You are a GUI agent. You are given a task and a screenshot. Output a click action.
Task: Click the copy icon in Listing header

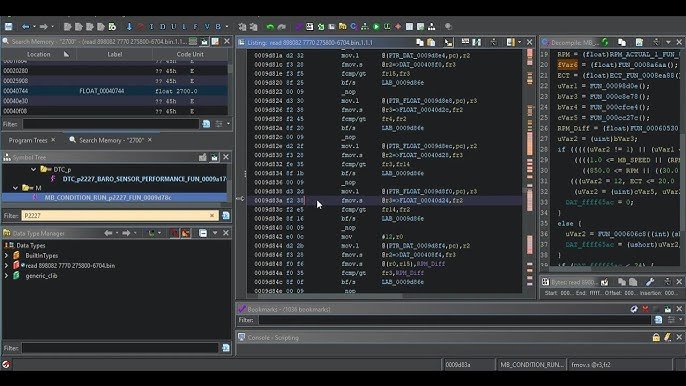[420, 42]
